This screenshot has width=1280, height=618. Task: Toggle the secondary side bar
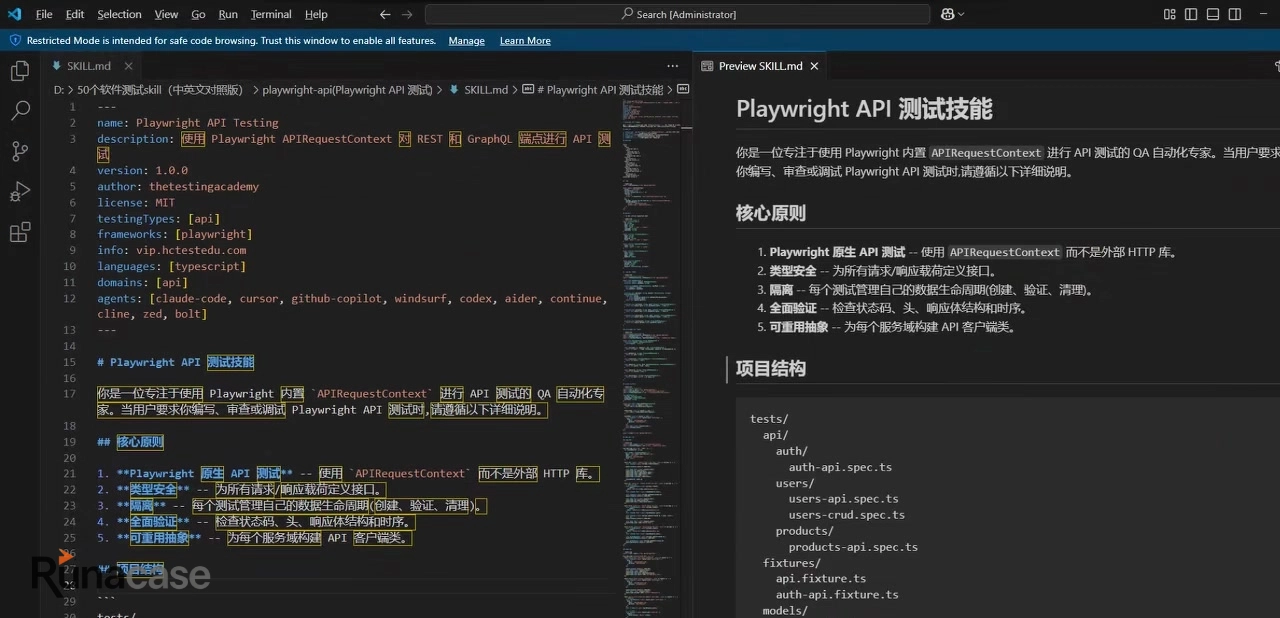click(x=1235, y=14)
